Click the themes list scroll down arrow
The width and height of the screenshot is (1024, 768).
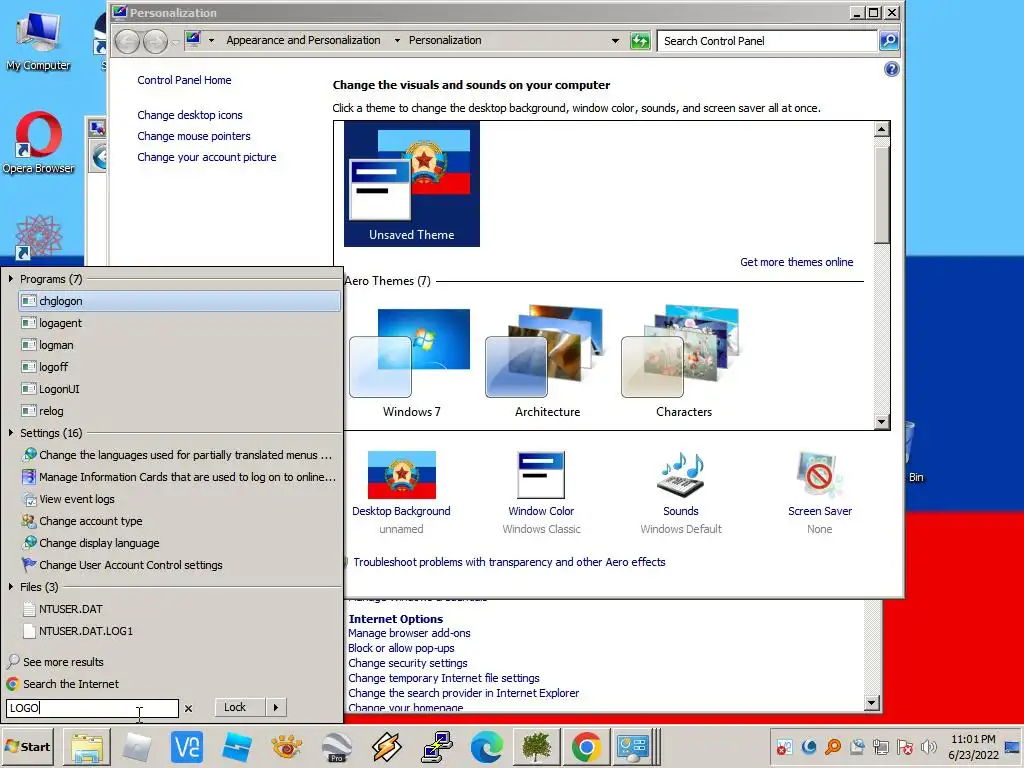[882, 422]
